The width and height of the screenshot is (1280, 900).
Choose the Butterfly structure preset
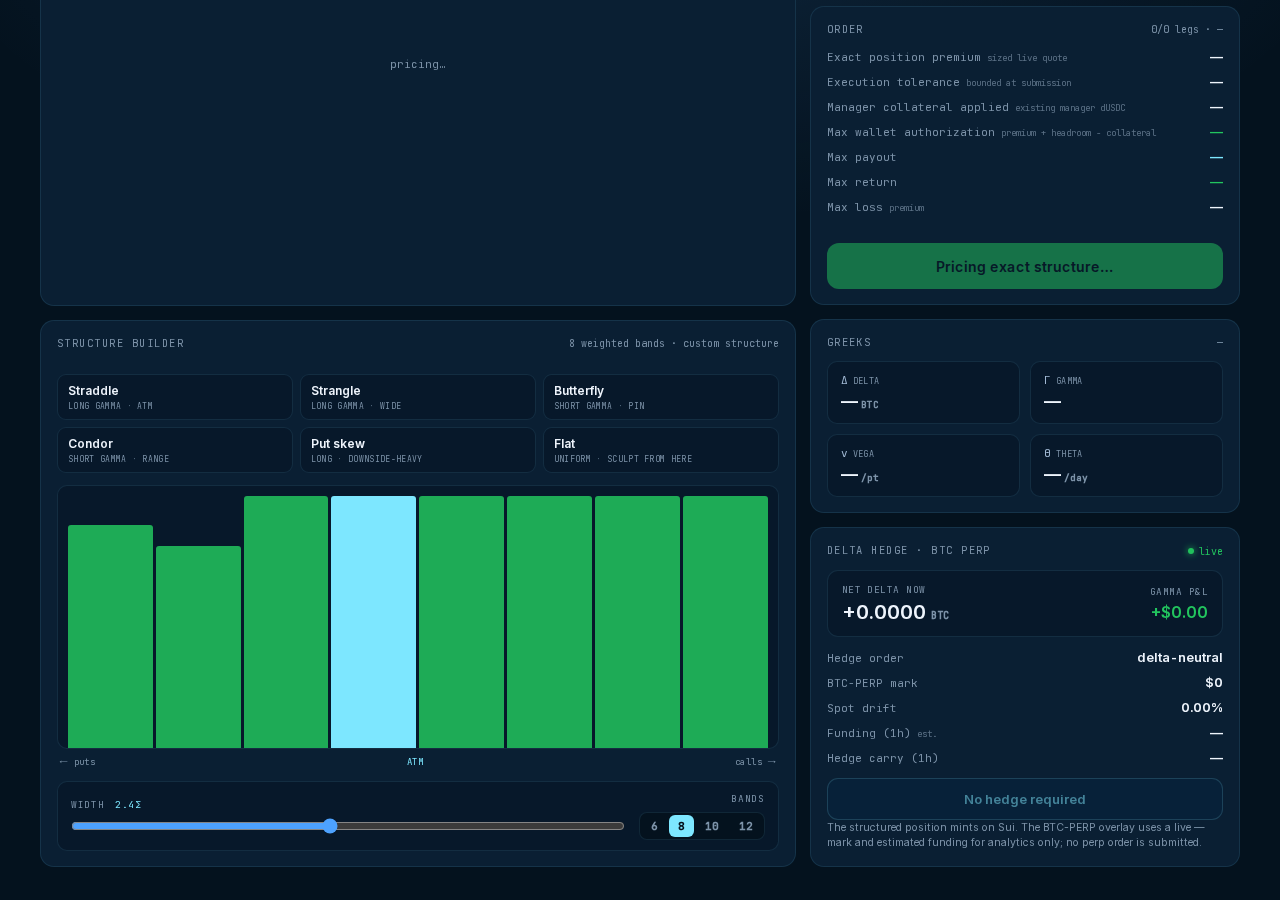click(661, 397)
